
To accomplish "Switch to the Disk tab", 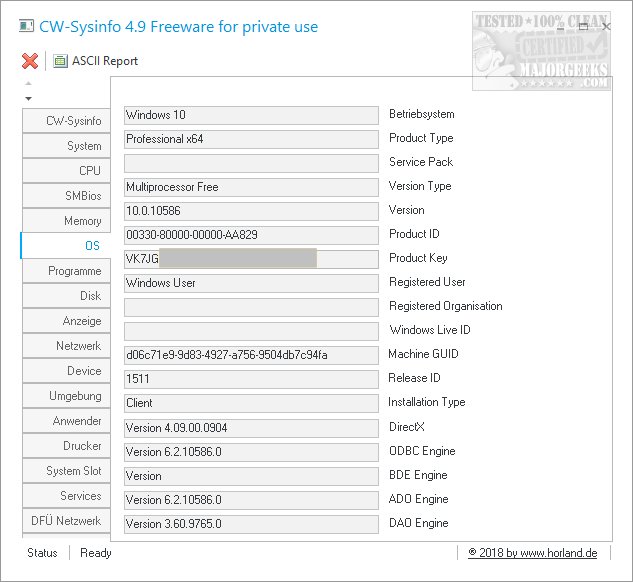I will pos(66,296).
